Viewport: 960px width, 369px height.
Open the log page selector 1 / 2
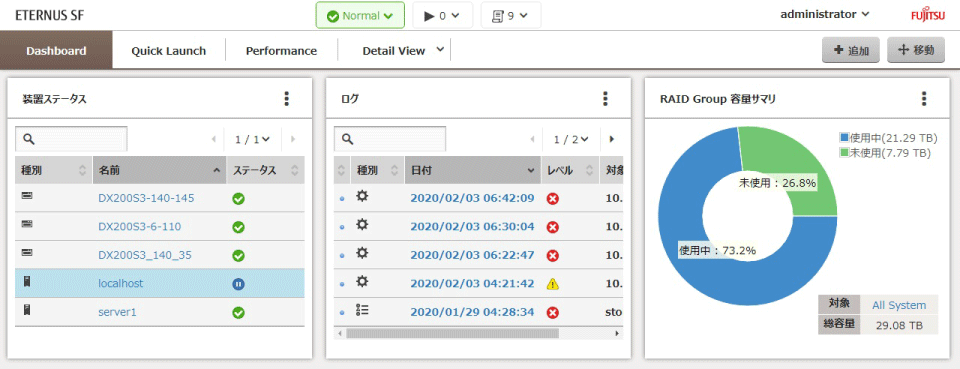click(571, 140)
